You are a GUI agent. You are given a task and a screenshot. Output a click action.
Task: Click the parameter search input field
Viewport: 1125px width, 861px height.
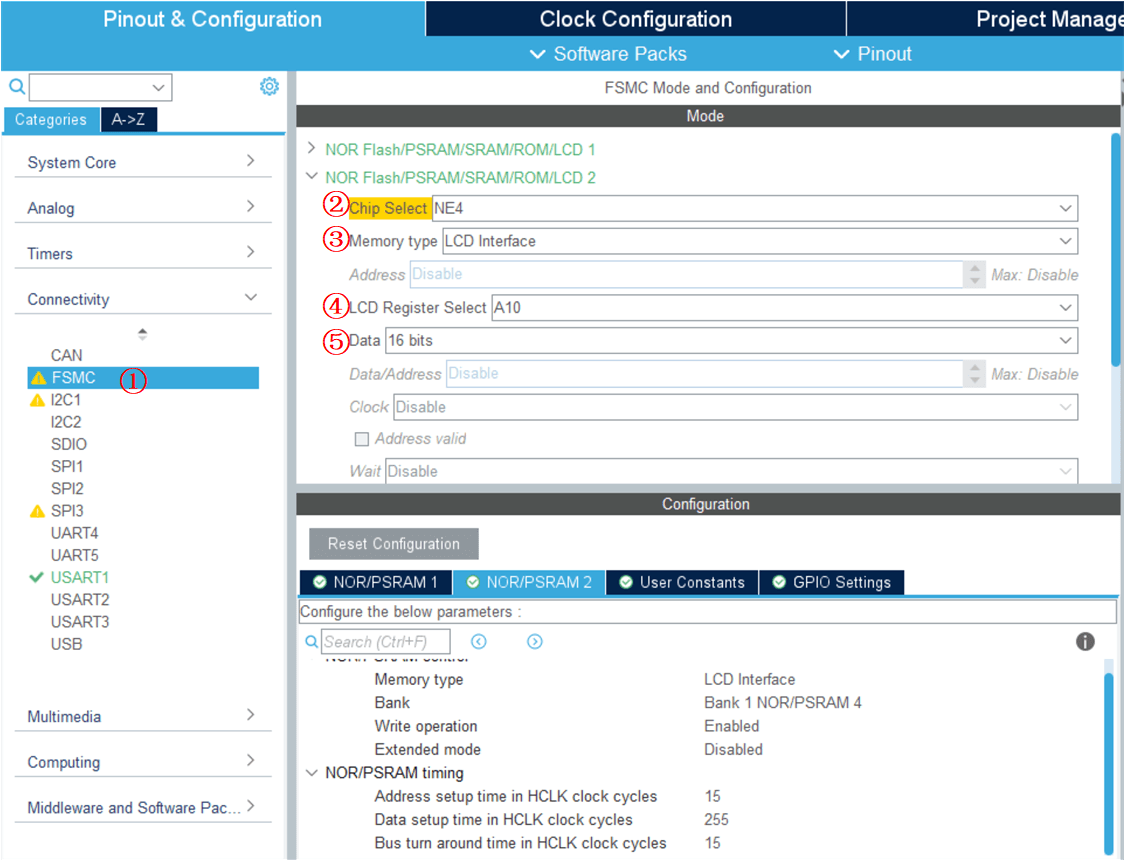click(386, 642)
